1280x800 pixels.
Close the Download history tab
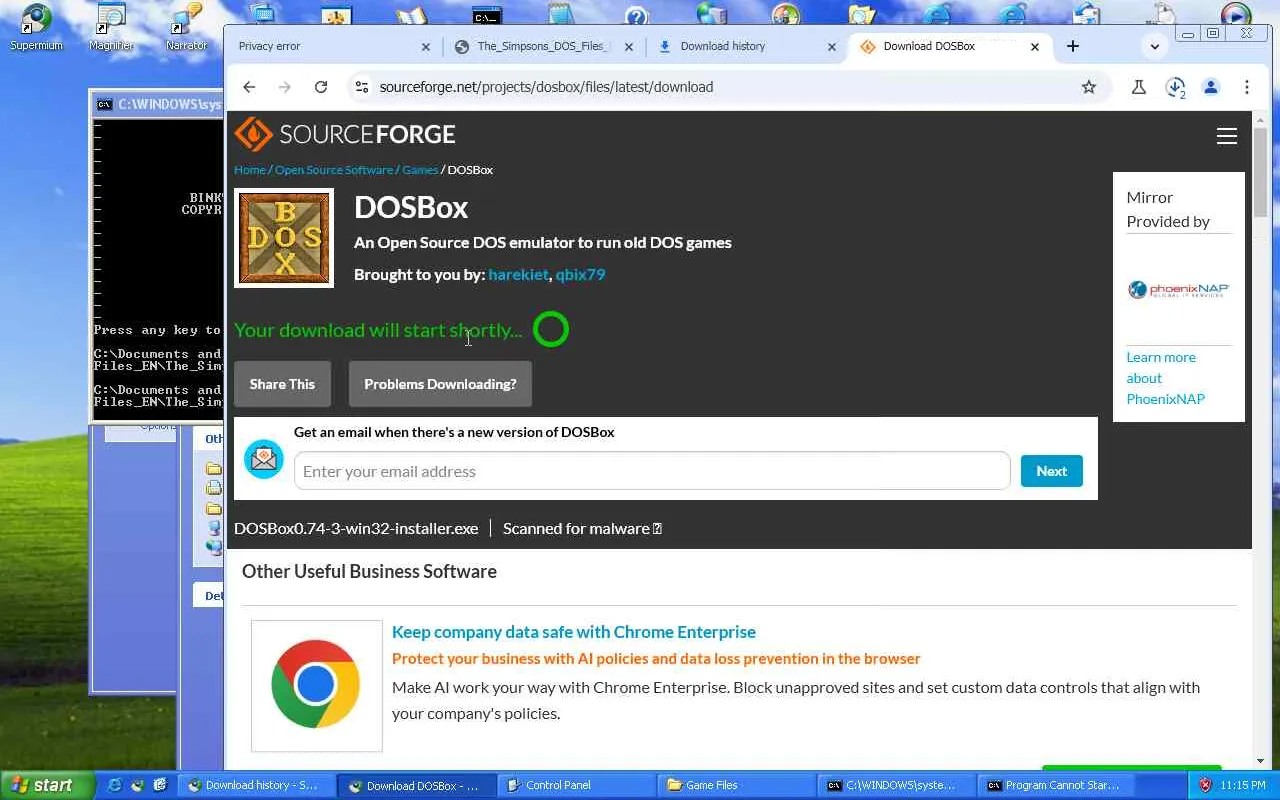pos(831,46)
